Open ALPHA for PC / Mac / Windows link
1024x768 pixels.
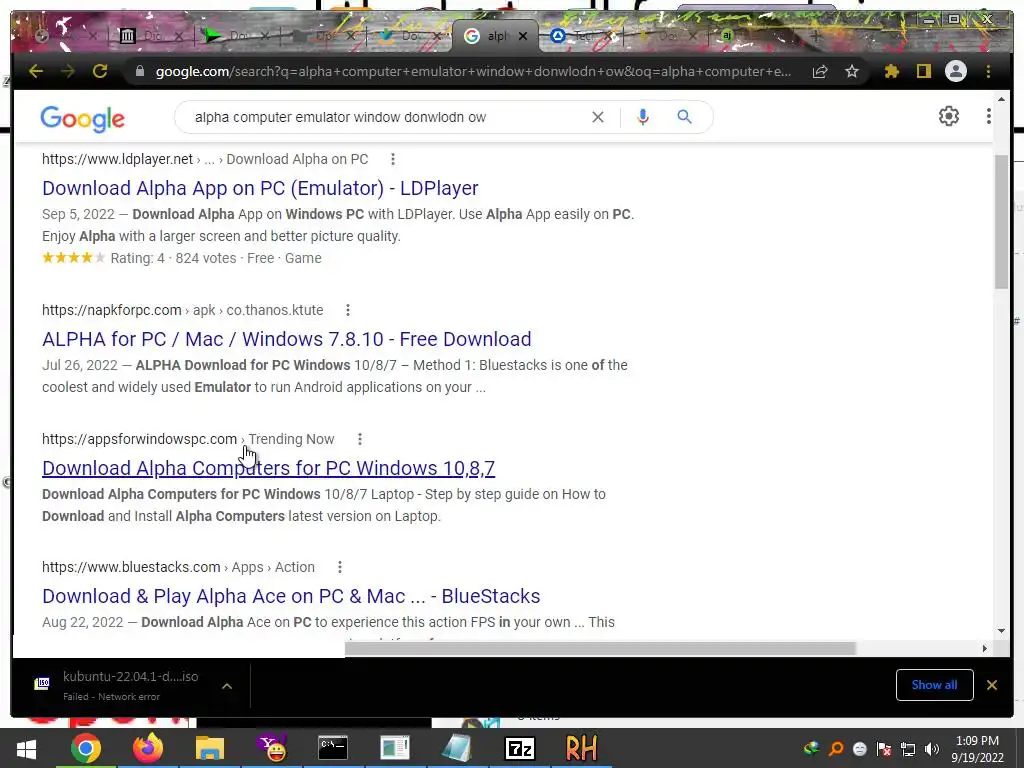[287, 339]
